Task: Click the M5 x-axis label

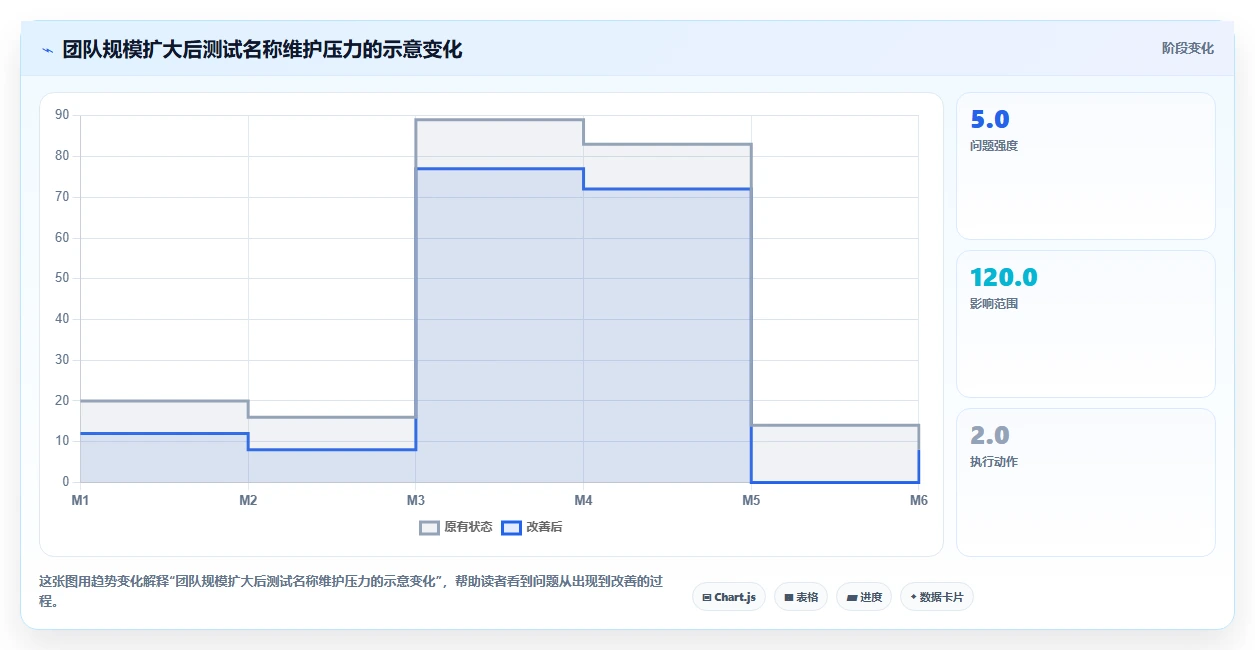Action: 751,501
